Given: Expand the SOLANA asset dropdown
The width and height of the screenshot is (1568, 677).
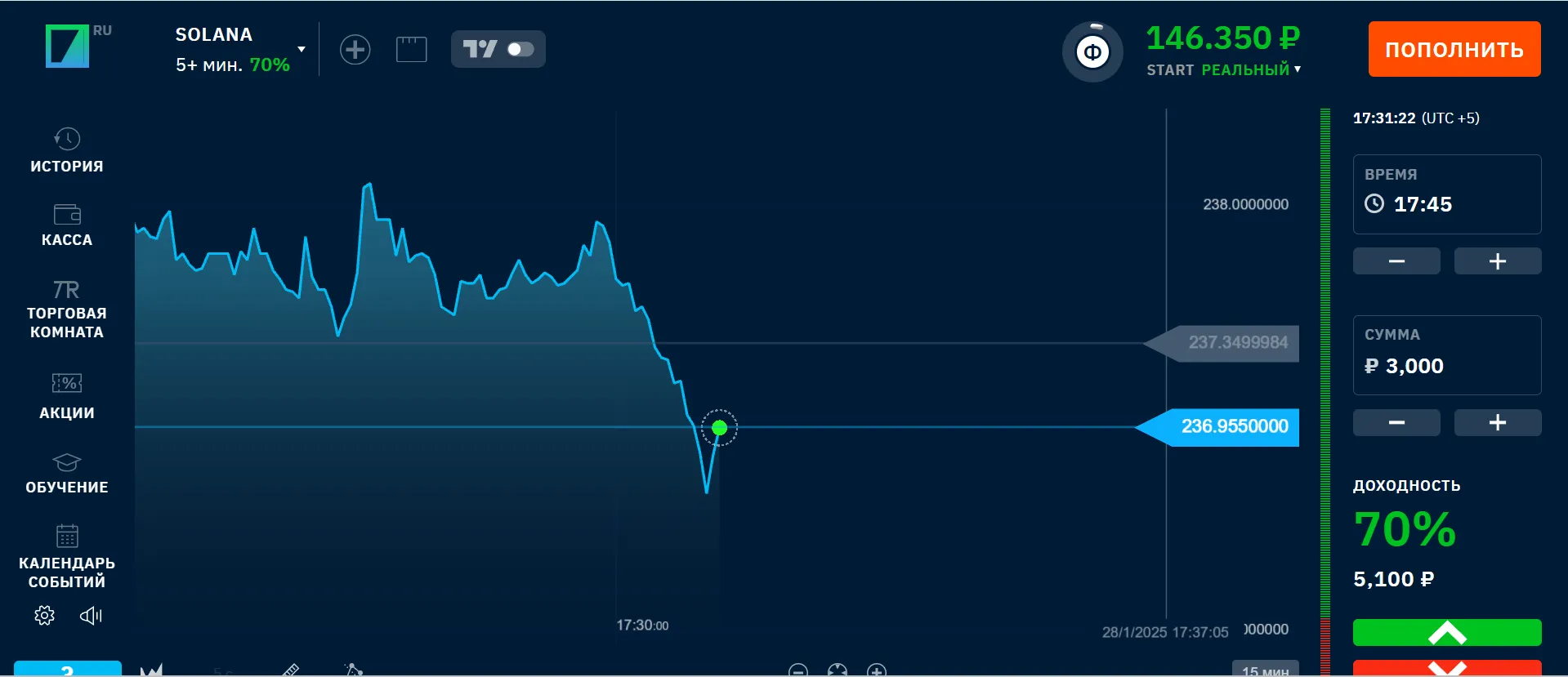Looking at the screenshot, I should [x=302, y=50].
